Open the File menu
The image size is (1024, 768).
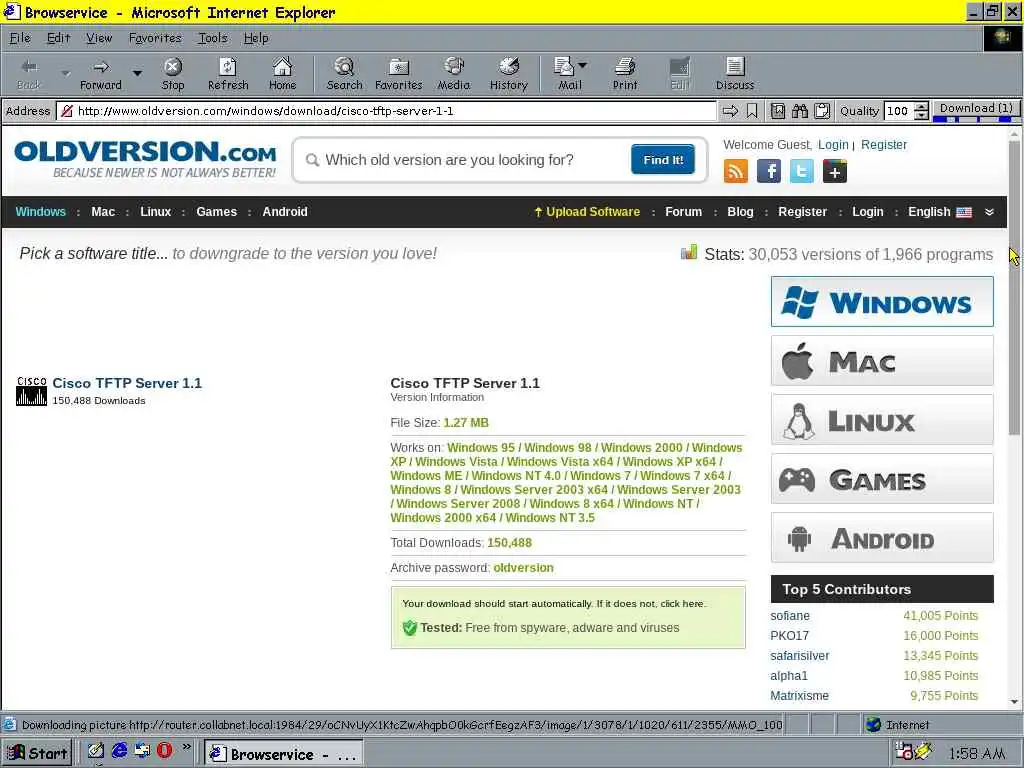tap(20, 38)
